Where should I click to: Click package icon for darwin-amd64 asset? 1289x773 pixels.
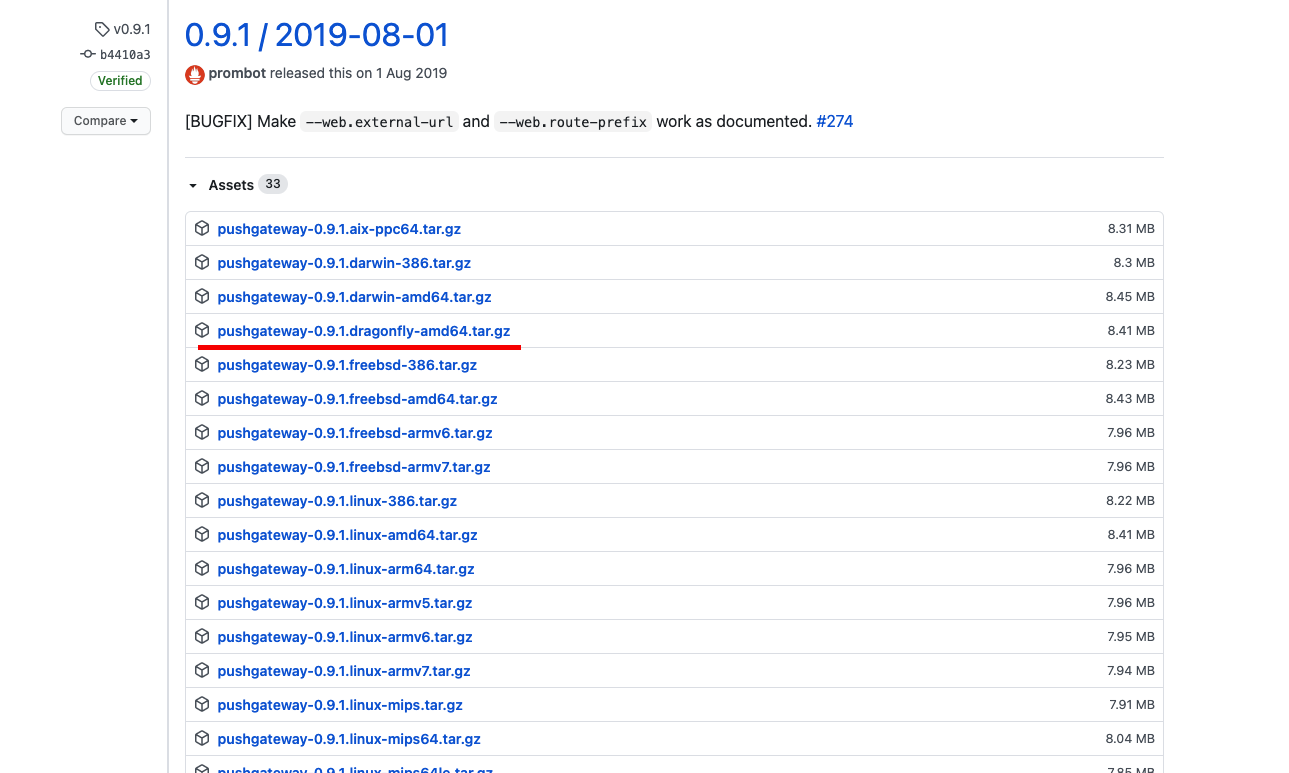pos(202,296)
